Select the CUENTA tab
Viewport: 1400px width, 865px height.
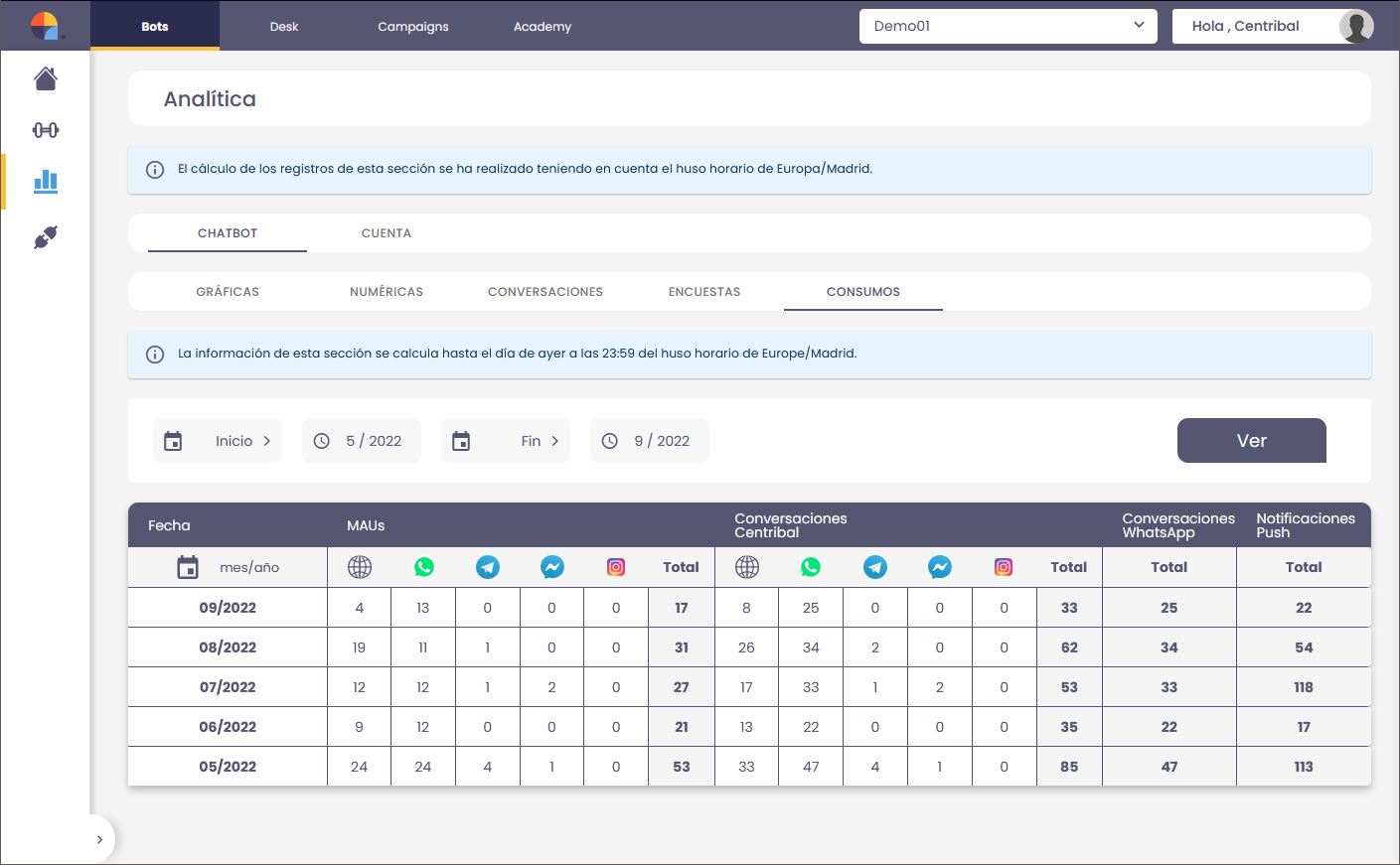(386, 233)
